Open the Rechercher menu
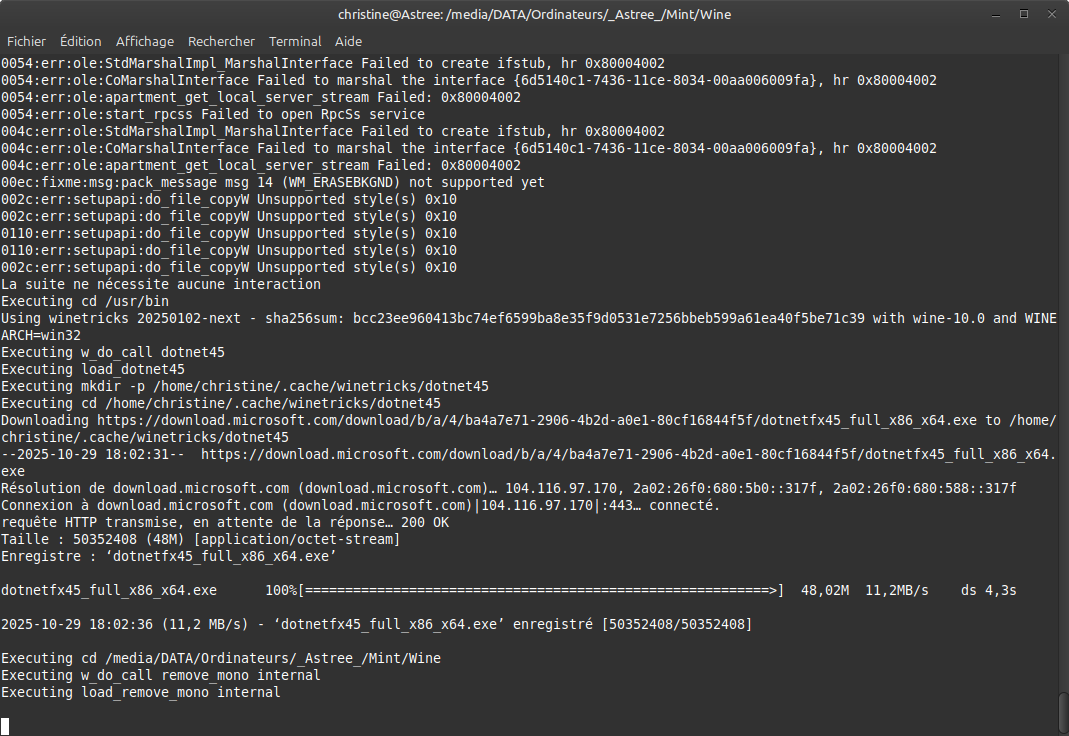This screenshot has width=1069, height=736. (221, 41)
